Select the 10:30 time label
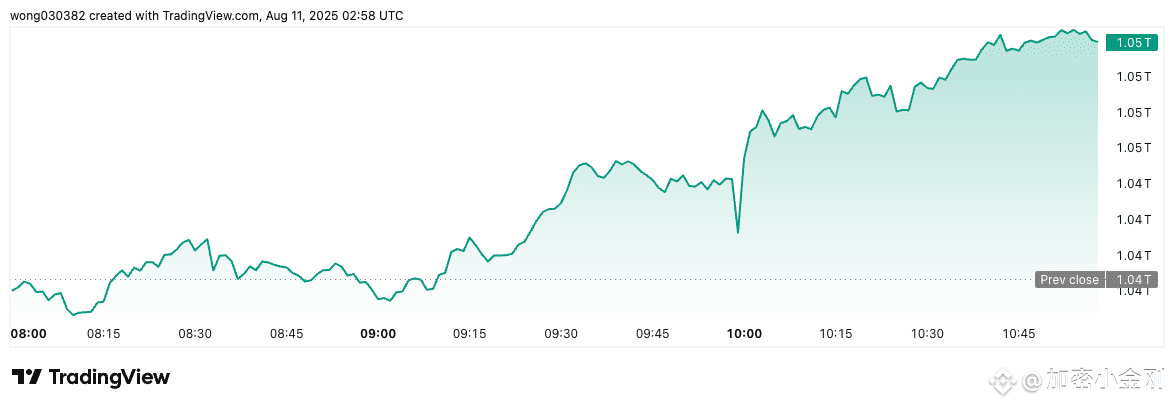The width and height of the screenshot is (1174, 407). point(927,334)
